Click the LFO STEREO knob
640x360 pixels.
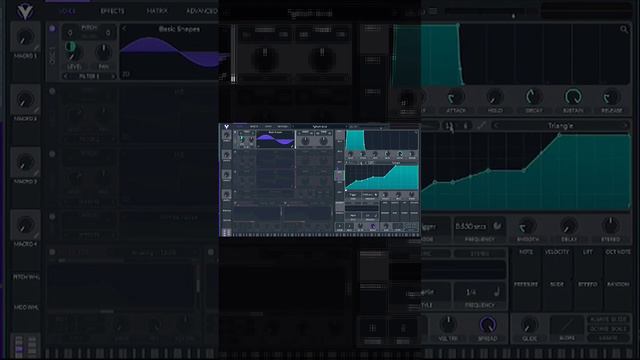(x=611, y=226)
